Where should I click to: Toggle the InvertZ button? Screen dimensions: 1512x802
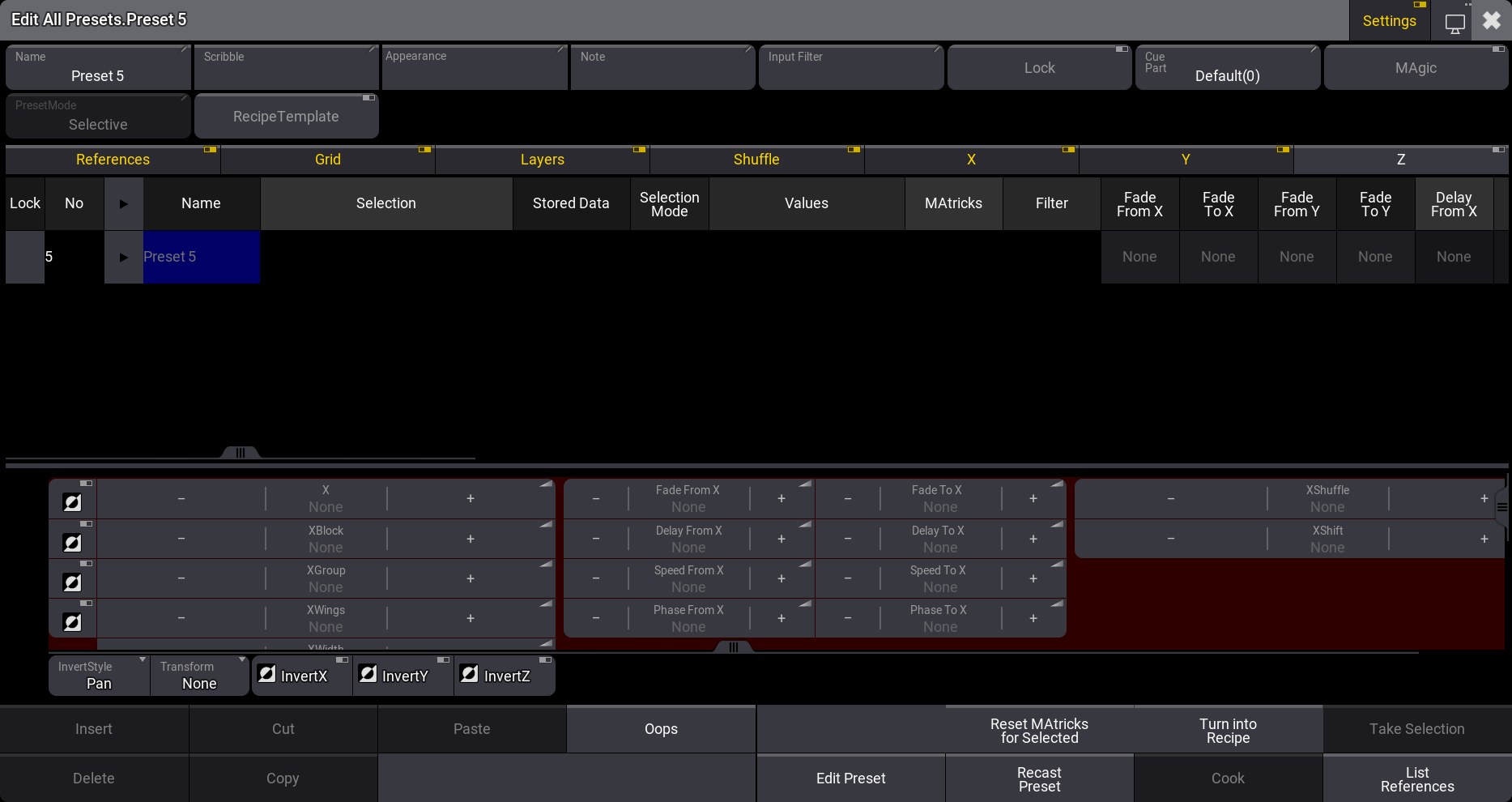coord(505,676)
